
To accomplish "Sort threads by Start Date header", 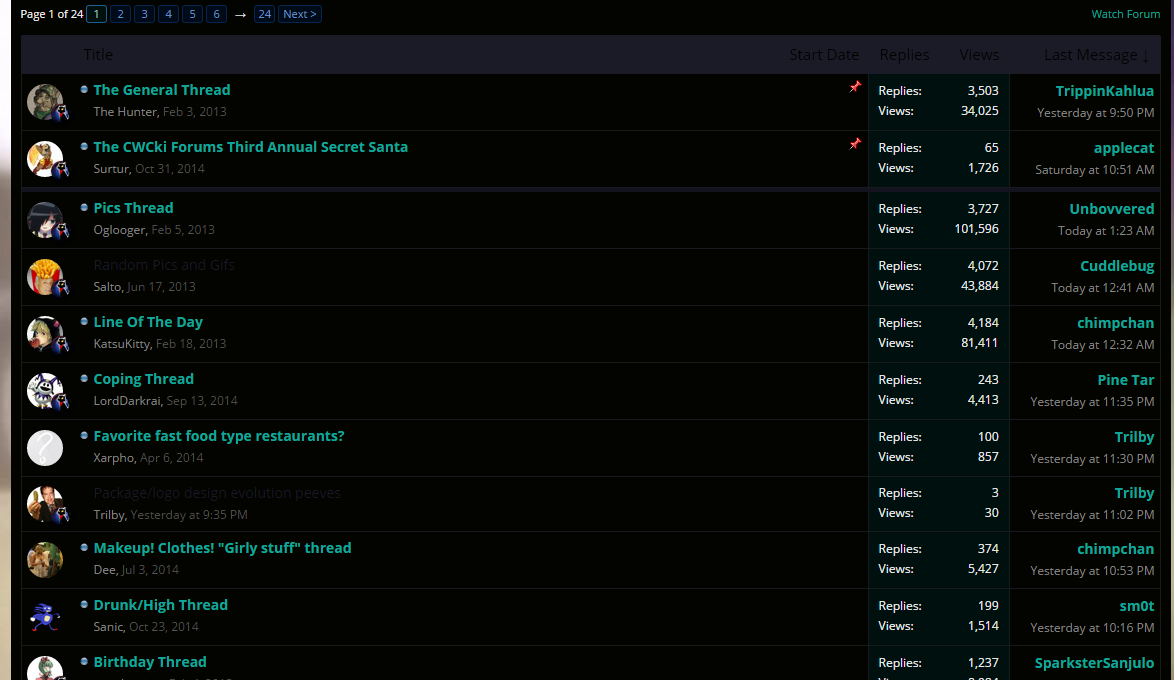I will (824, 55).
